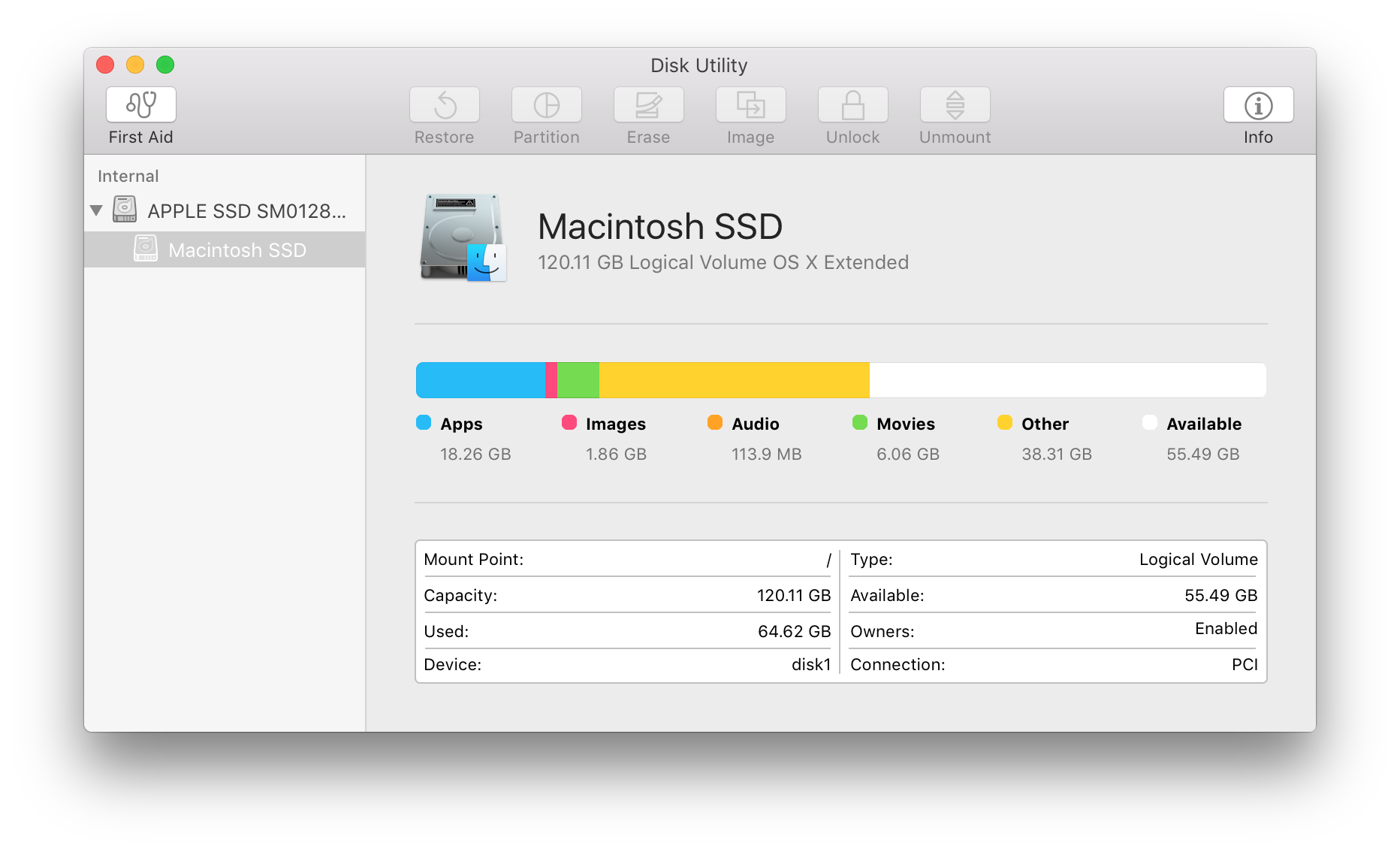The image size is (1400, 852).
Task: Click the Other legend label
Action: click(1045, 424)
